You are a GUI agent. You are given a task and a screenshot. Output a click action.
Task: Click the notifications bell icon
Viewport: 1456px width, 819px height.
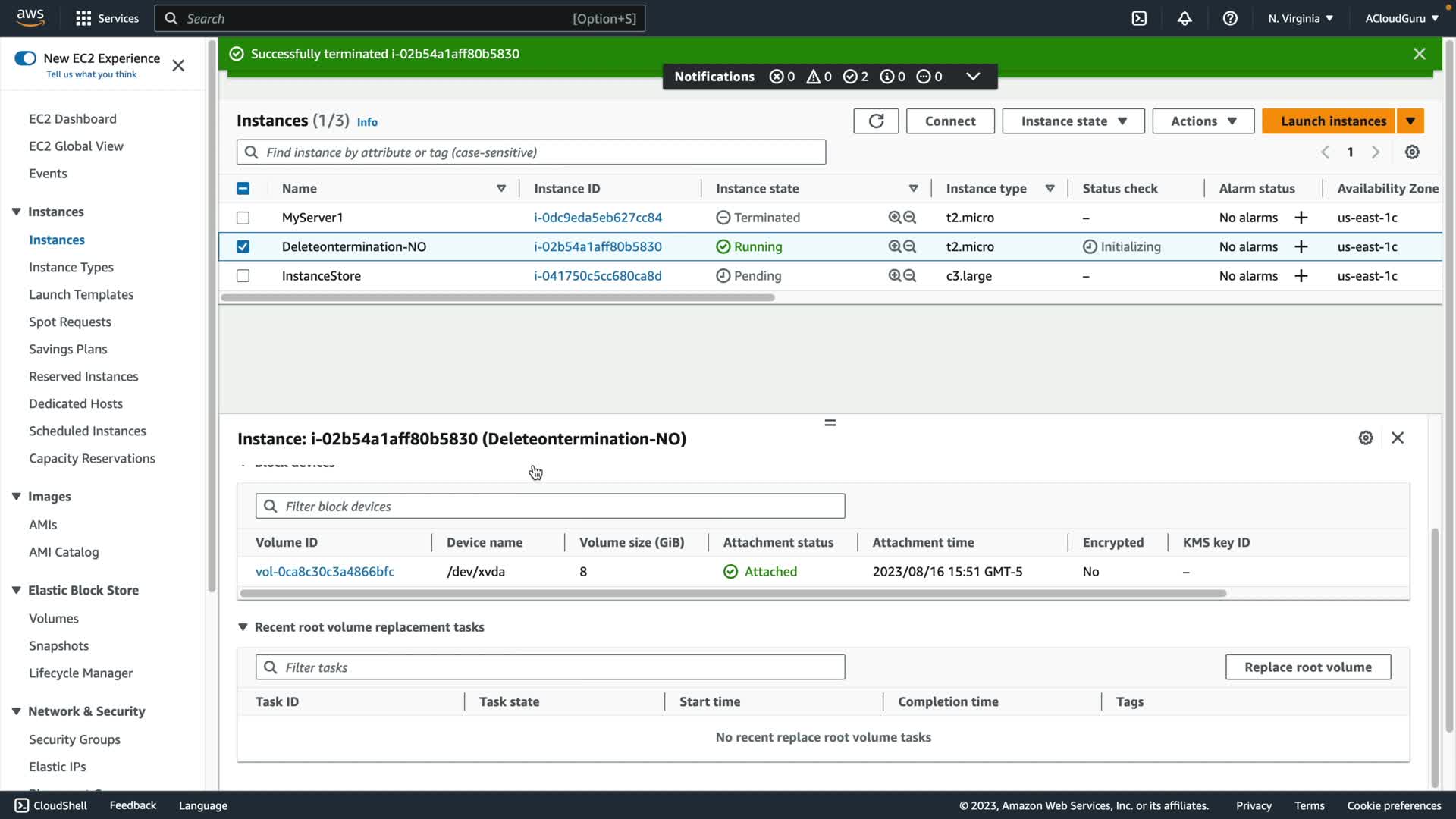click(1185, 18)
